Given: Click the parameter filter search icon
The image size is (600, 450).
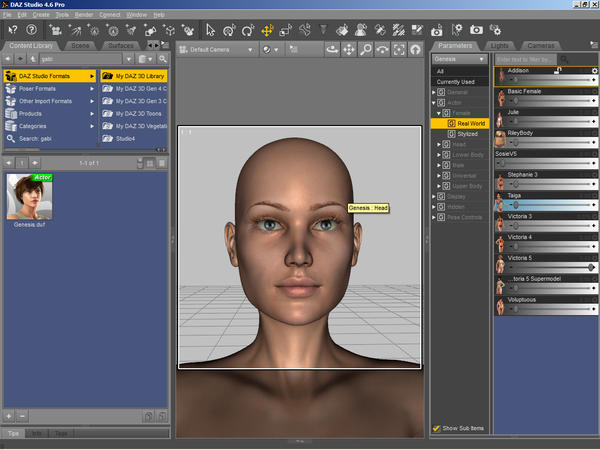Looking at the screenshot, I should click(x=564, y=59).
